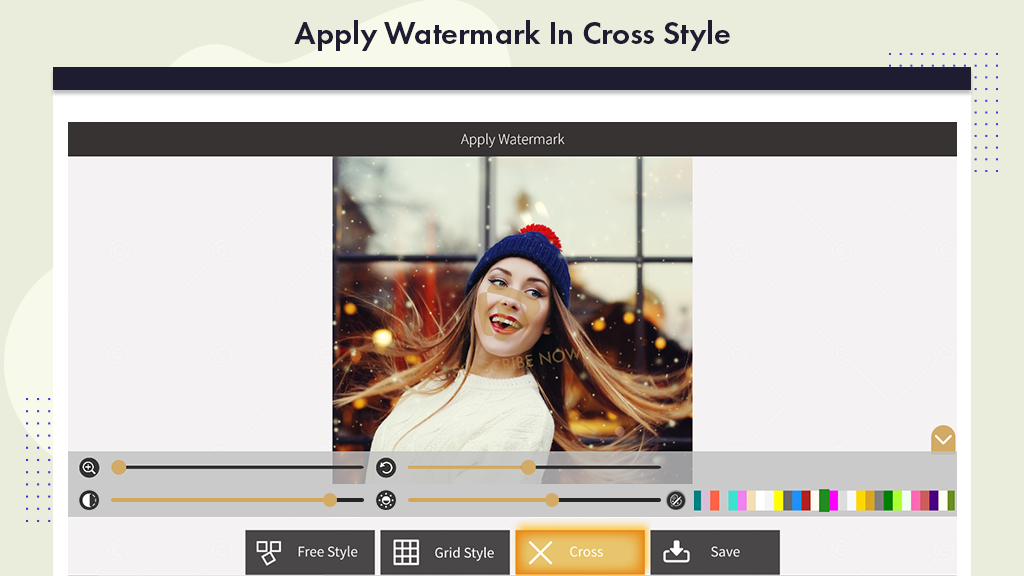Screen dimensions: 1024x576
Task: Click the sun-shaped brightness icon
Action: [386, 500]
